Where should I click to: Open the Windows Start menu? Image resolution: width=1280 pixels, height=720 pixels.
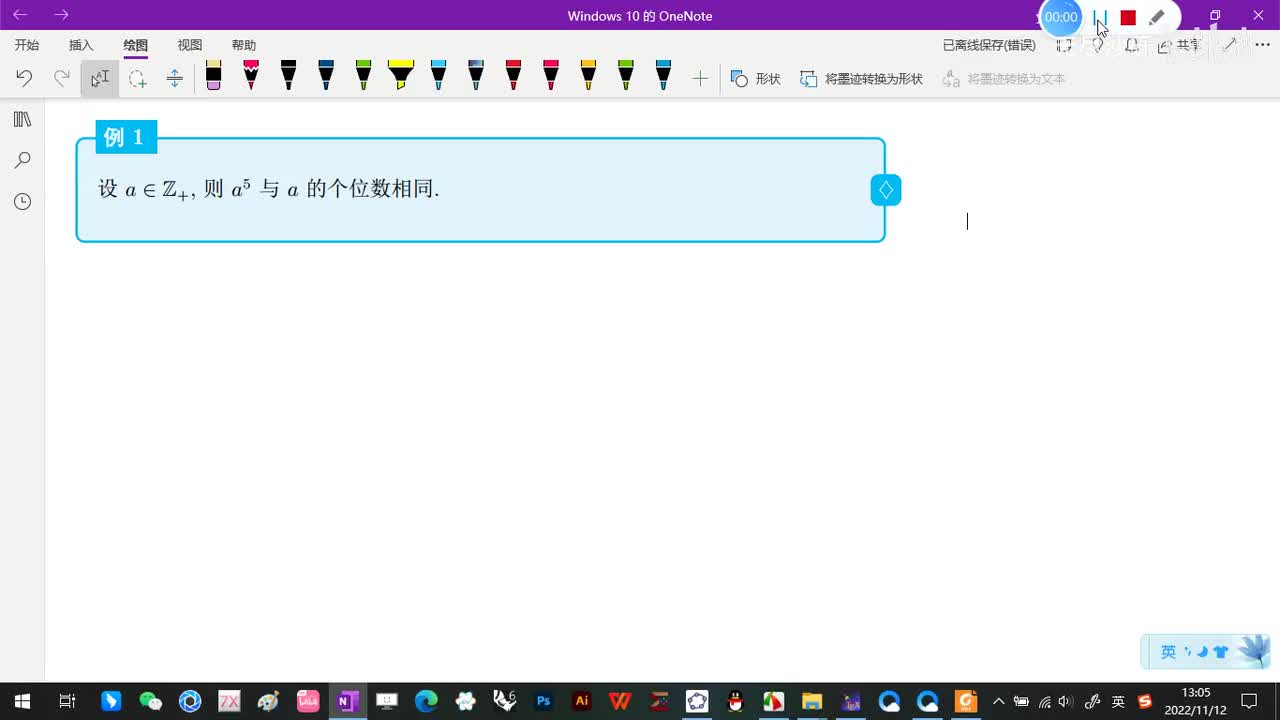pos(21,701)
